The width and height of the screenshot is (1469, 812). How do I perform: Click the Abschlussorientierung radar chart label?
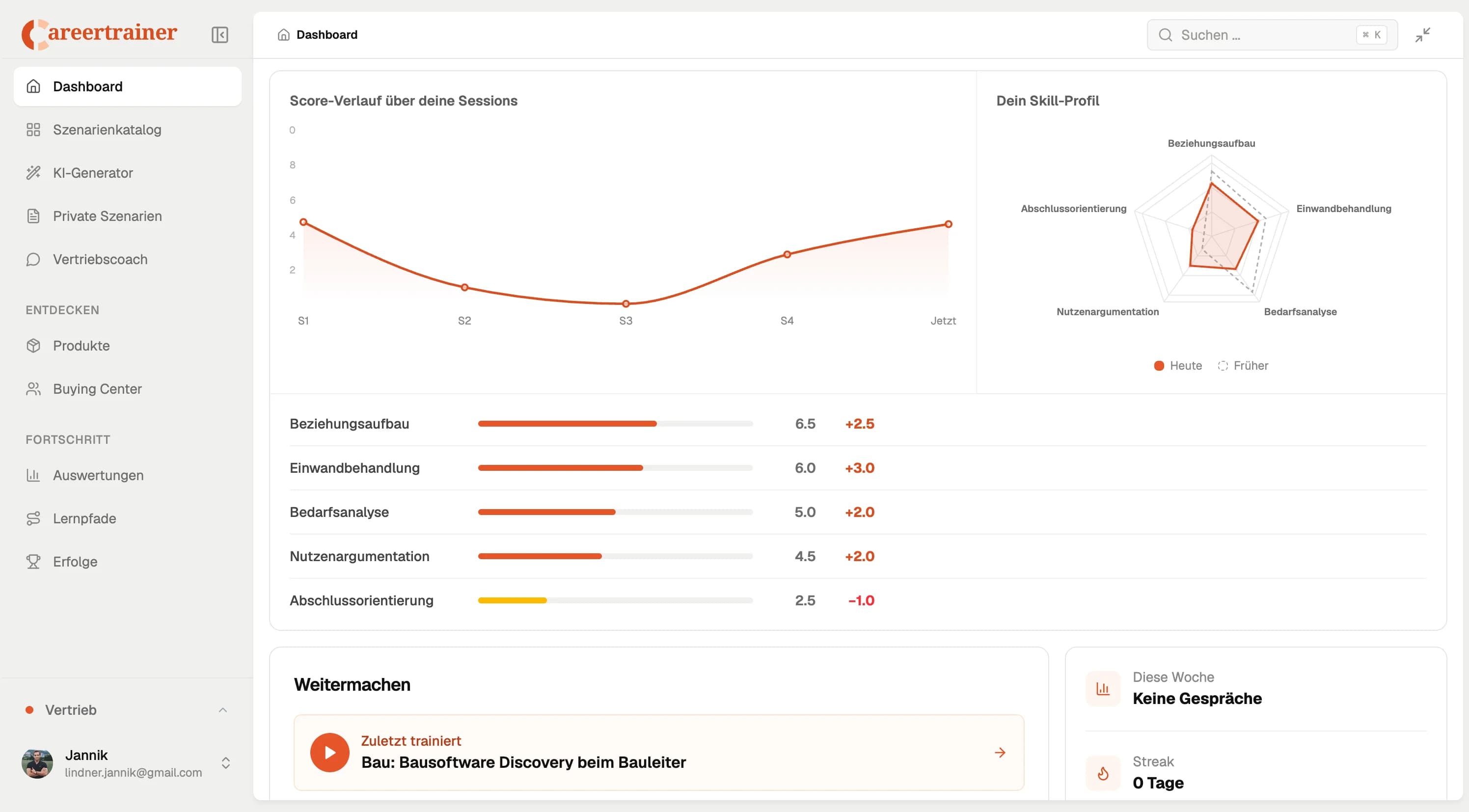click(x=1074, y=209)
